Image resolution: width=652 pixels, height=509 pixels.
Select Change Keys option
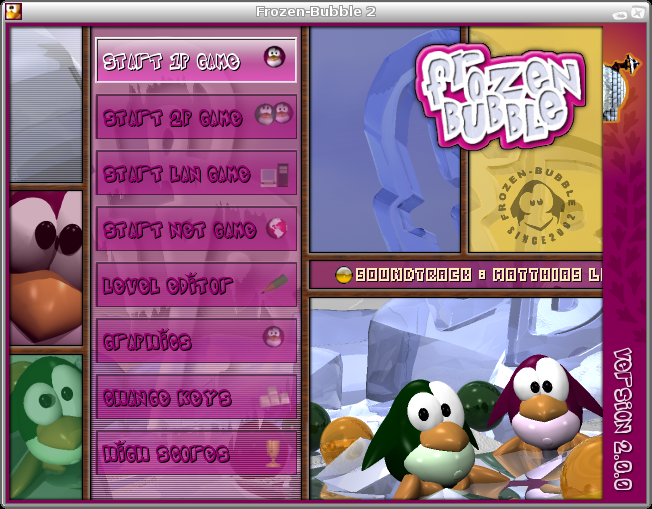click(x=196, y=397)
